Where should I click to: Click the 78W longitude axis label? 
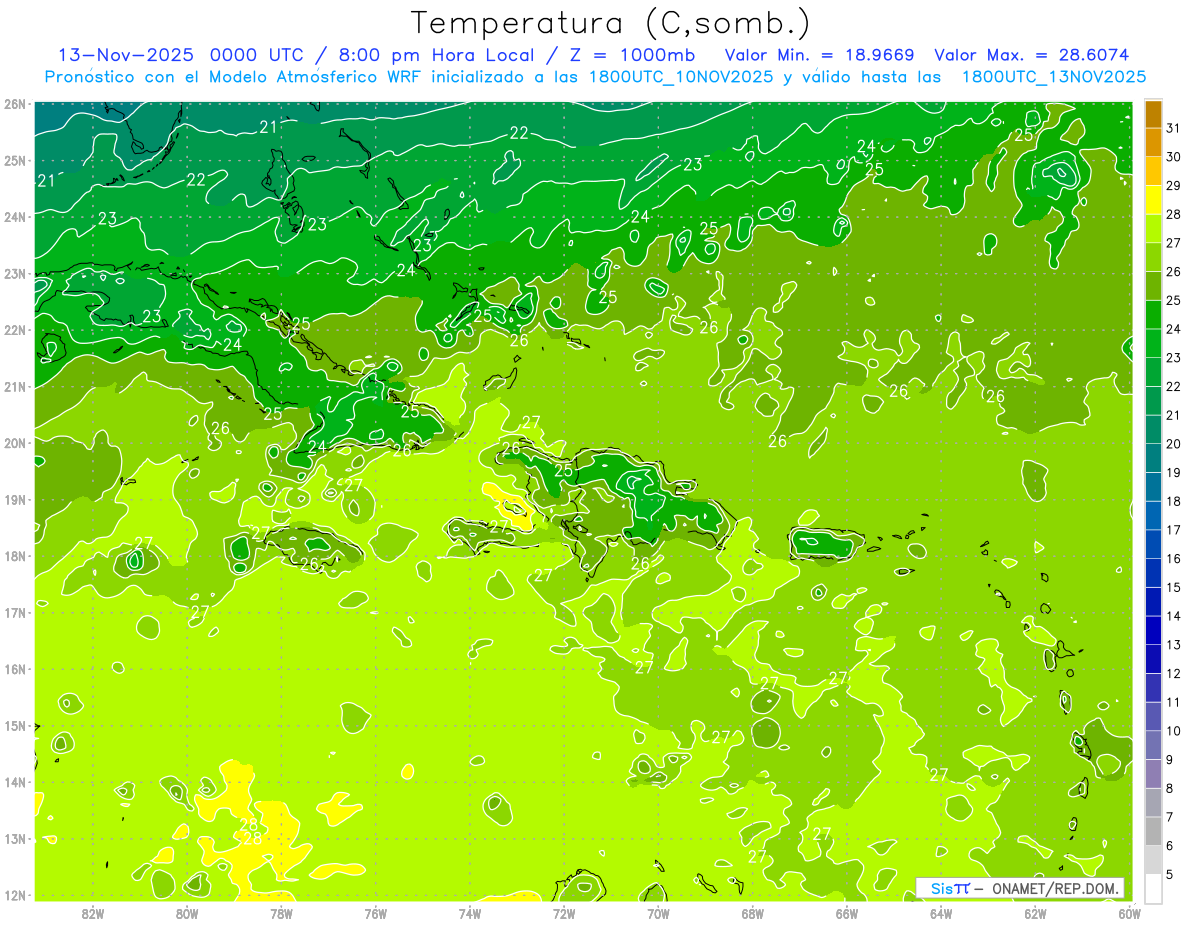[281, 912]
